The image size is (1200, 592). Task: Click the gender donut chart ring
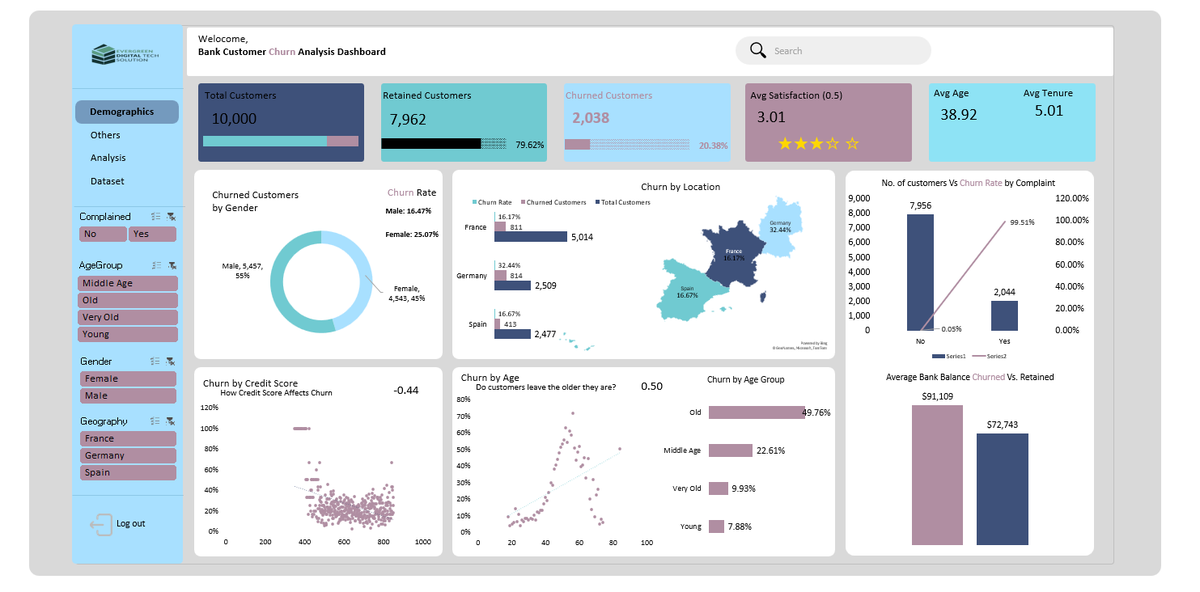tap(275, 282)
